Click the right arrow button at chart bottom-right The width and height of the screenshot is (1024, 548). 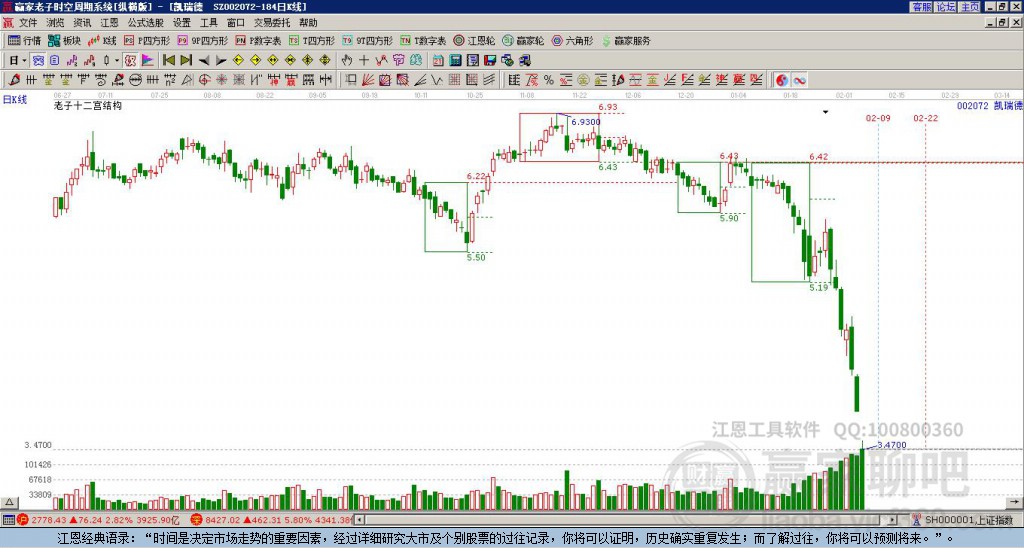click(1014, 502)
